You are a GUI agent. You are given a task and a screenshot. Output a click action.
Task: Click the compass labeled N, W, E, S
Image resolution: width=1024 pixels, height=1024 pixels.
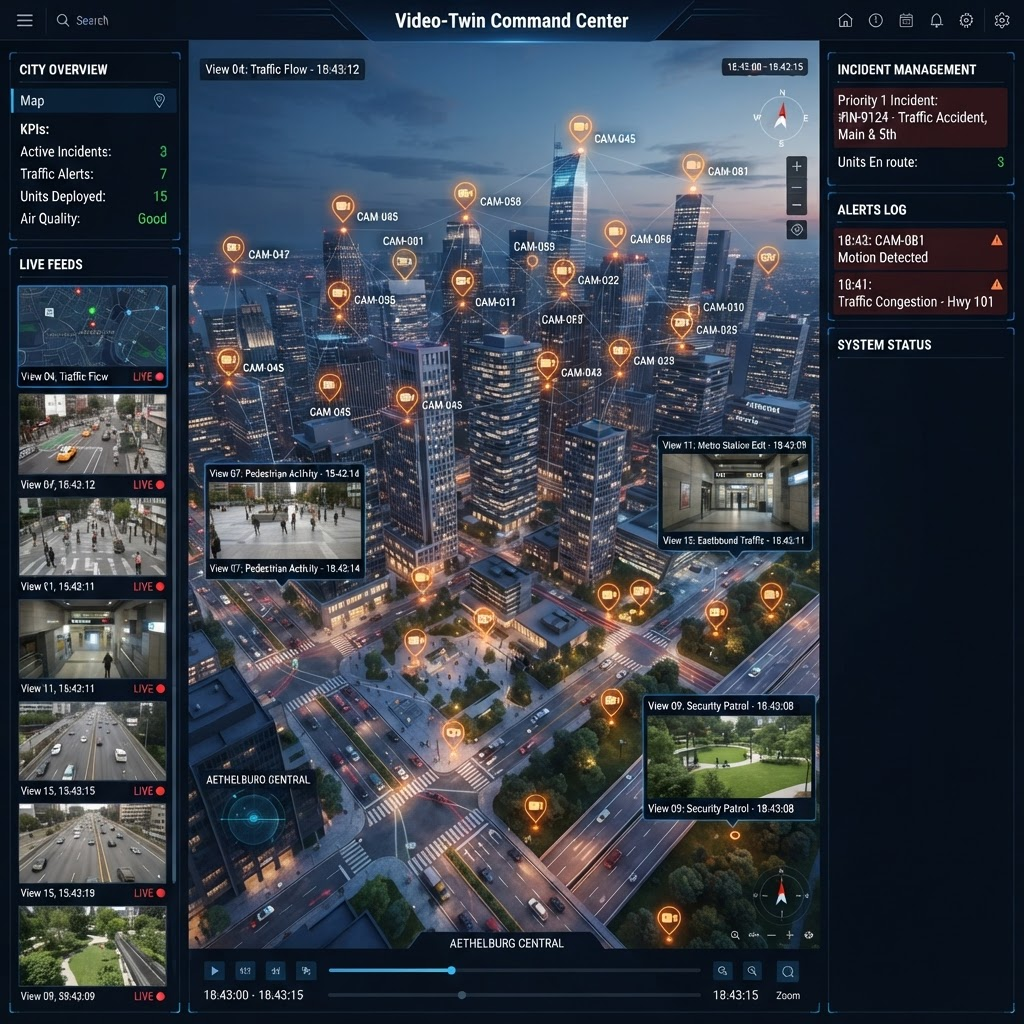point(781,118)
